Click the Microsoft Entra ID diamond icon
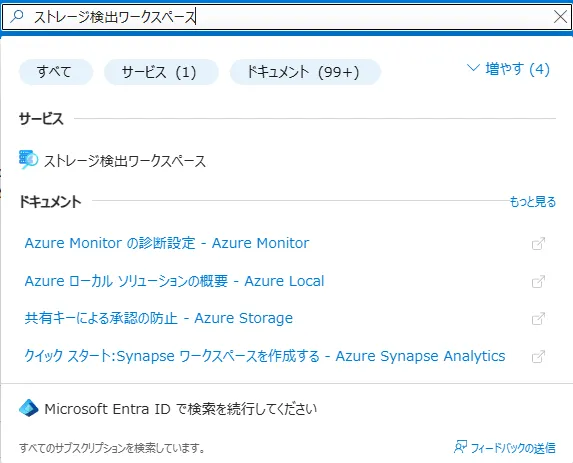 coord(29,408)
